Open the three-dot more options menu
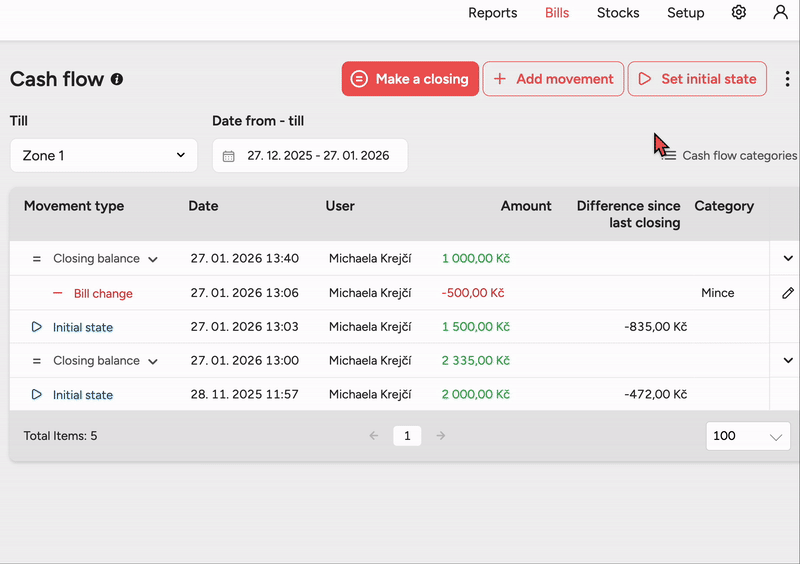800x564 pixels. 787,79
